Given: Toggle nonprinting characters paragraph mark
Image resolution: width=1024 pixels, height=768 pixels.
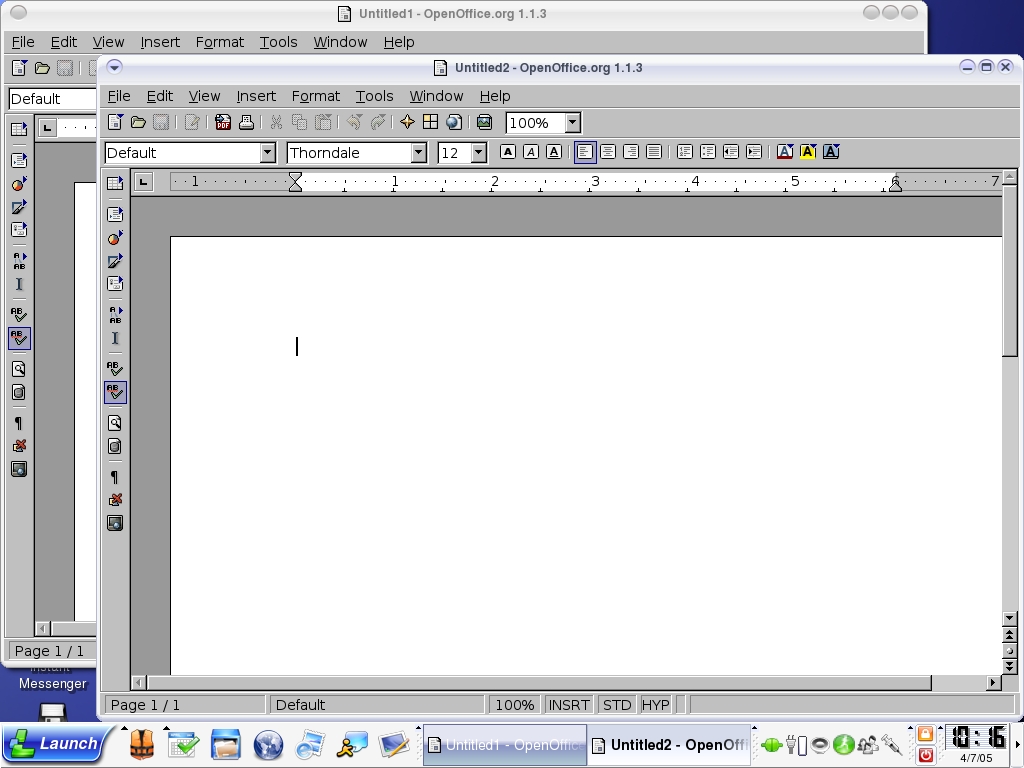Looking at the screenshot, I should pos(115,477).
